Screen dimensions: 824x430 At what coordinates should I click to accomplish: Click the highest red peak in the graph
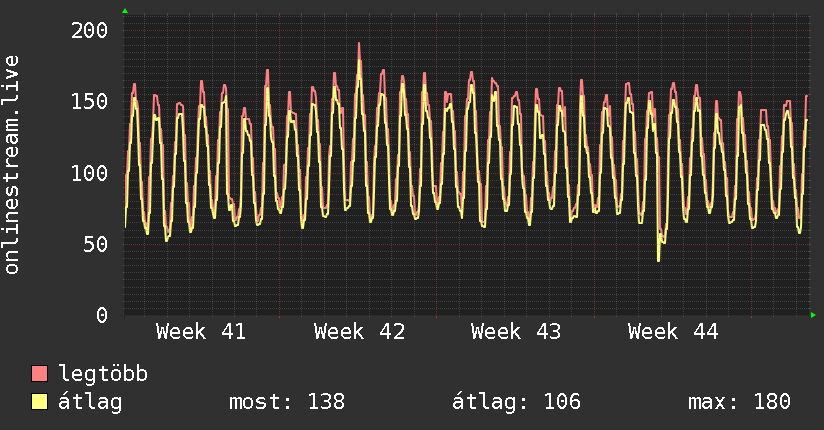coord(359,44)
